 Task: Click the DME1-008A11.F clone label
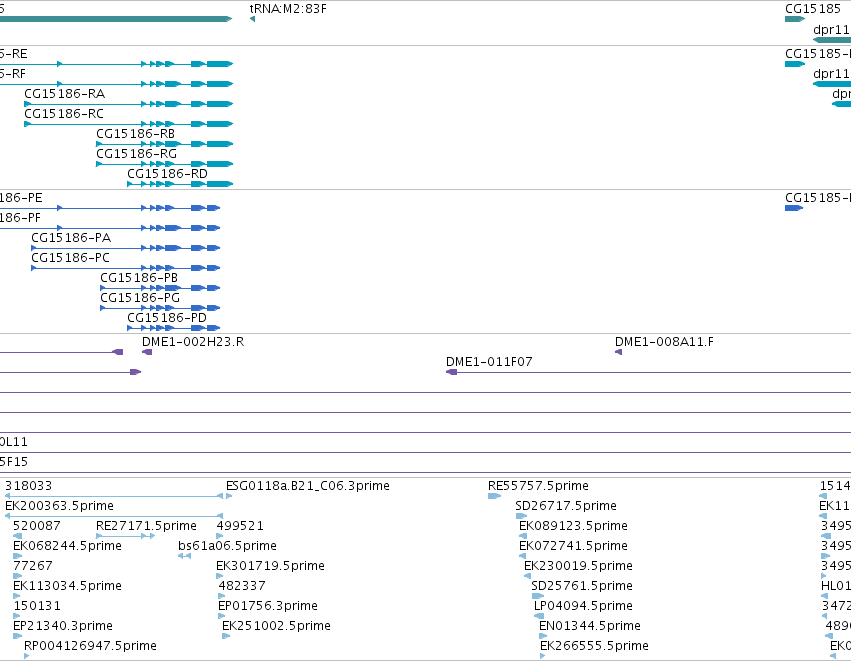point(664,342)
